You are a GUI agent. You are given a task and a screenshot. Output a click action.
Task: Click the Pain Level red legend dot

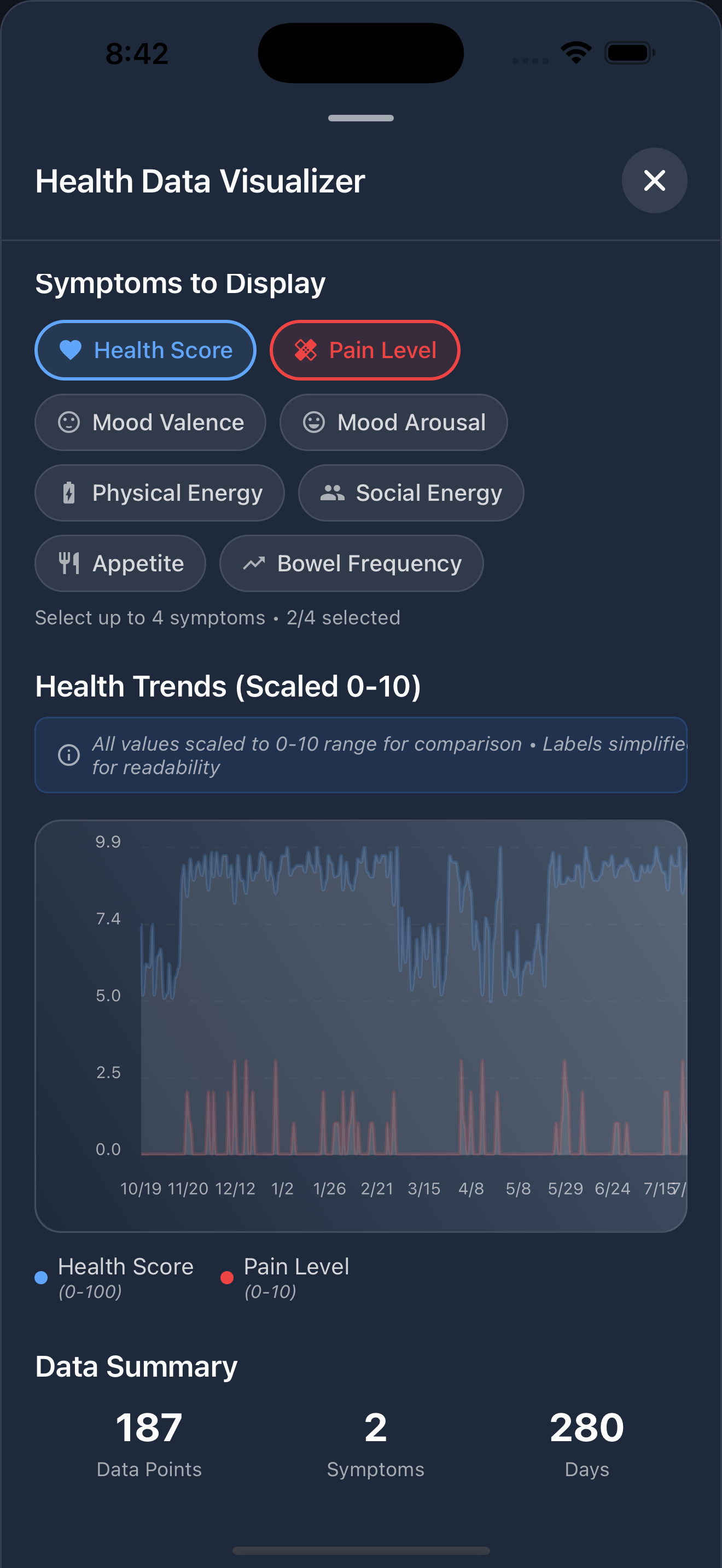click(227, 1278)
